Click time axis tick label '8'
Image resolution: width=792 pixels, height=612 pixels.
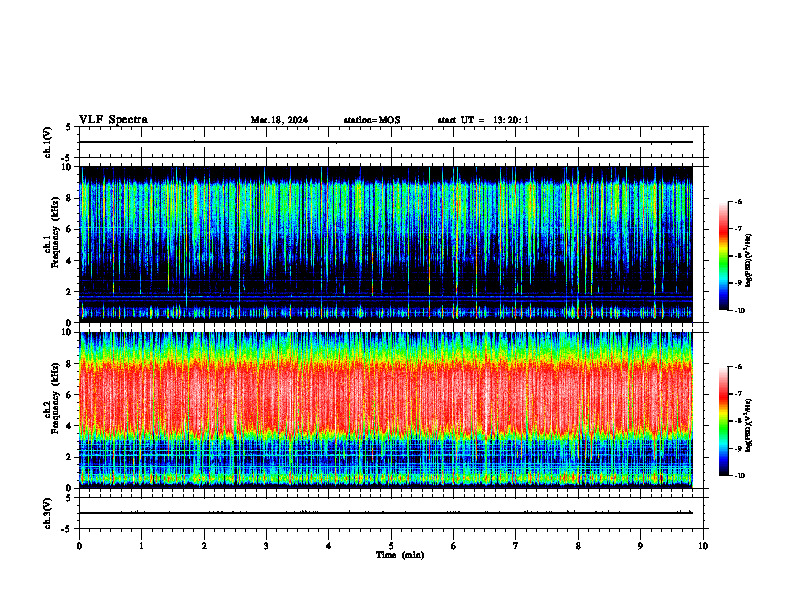[578, 546]
